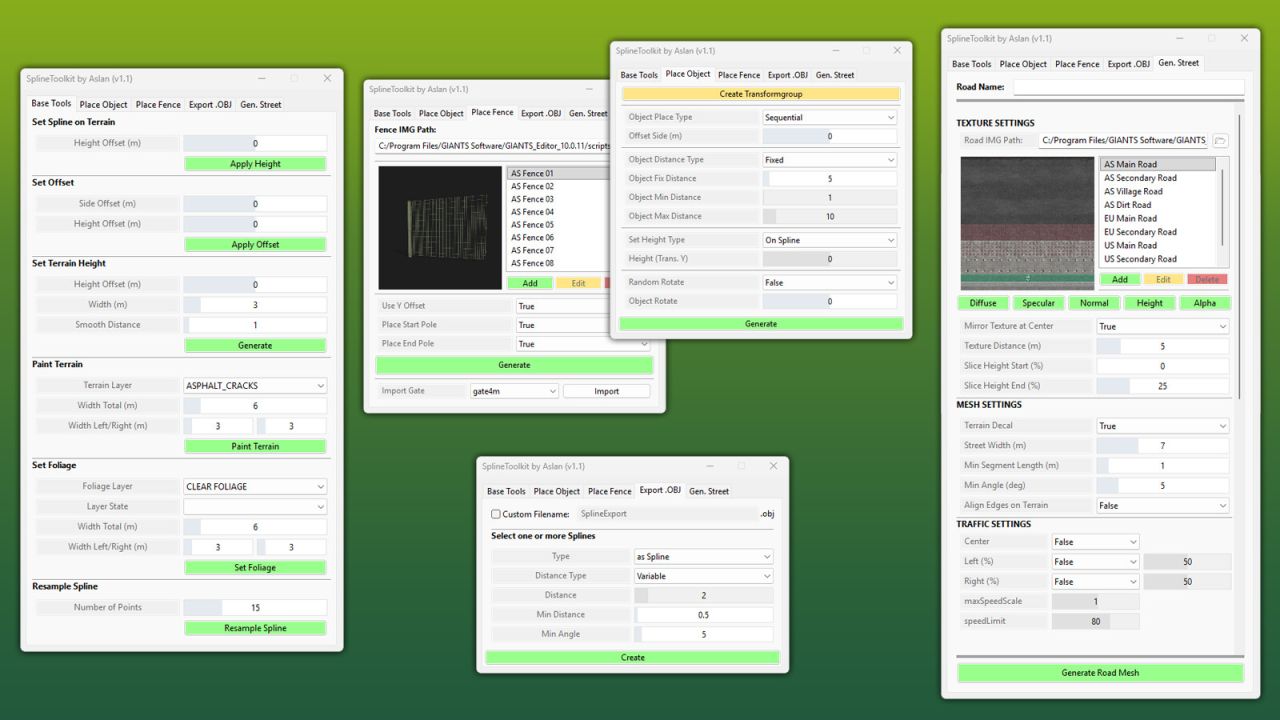Screen dimensions: 1280x720
Task: Open the Object Place Type dropdown
Action: point(830,116)
